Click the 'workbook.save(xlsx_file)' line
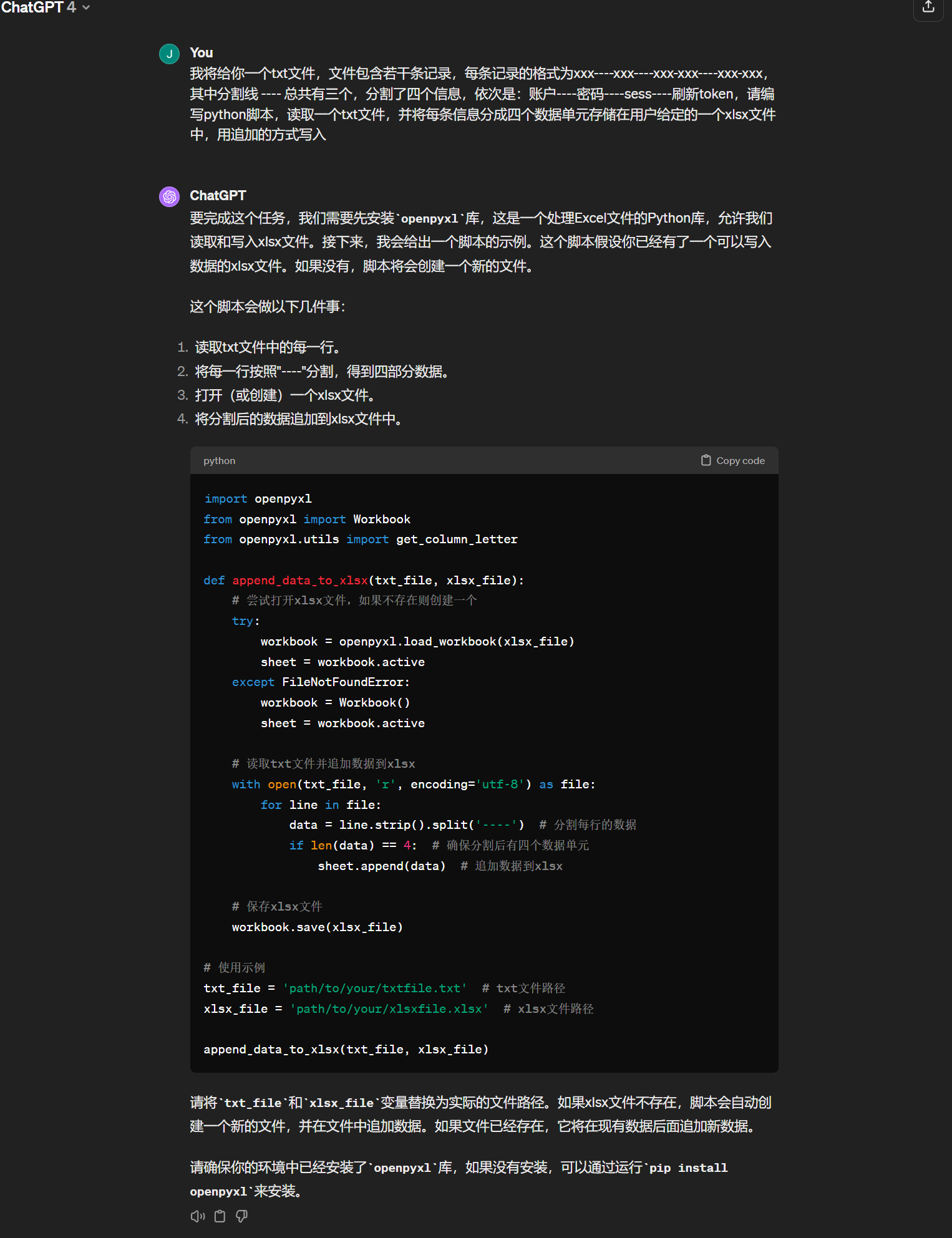The height and width of the screenshot is (1238, 952). pos(317,927)
